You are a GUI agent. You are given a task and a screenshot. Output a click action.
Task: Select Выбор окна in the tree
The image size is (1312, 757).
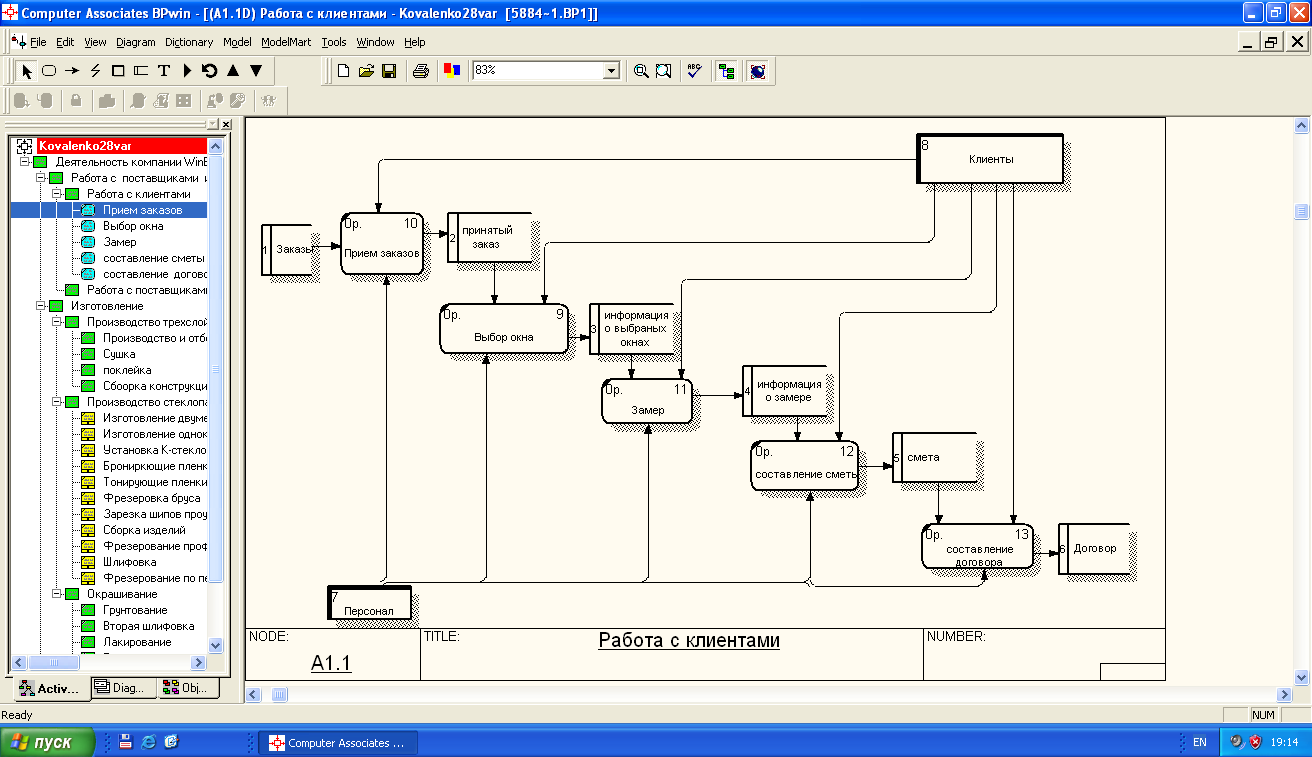click(x=133, y=226)
